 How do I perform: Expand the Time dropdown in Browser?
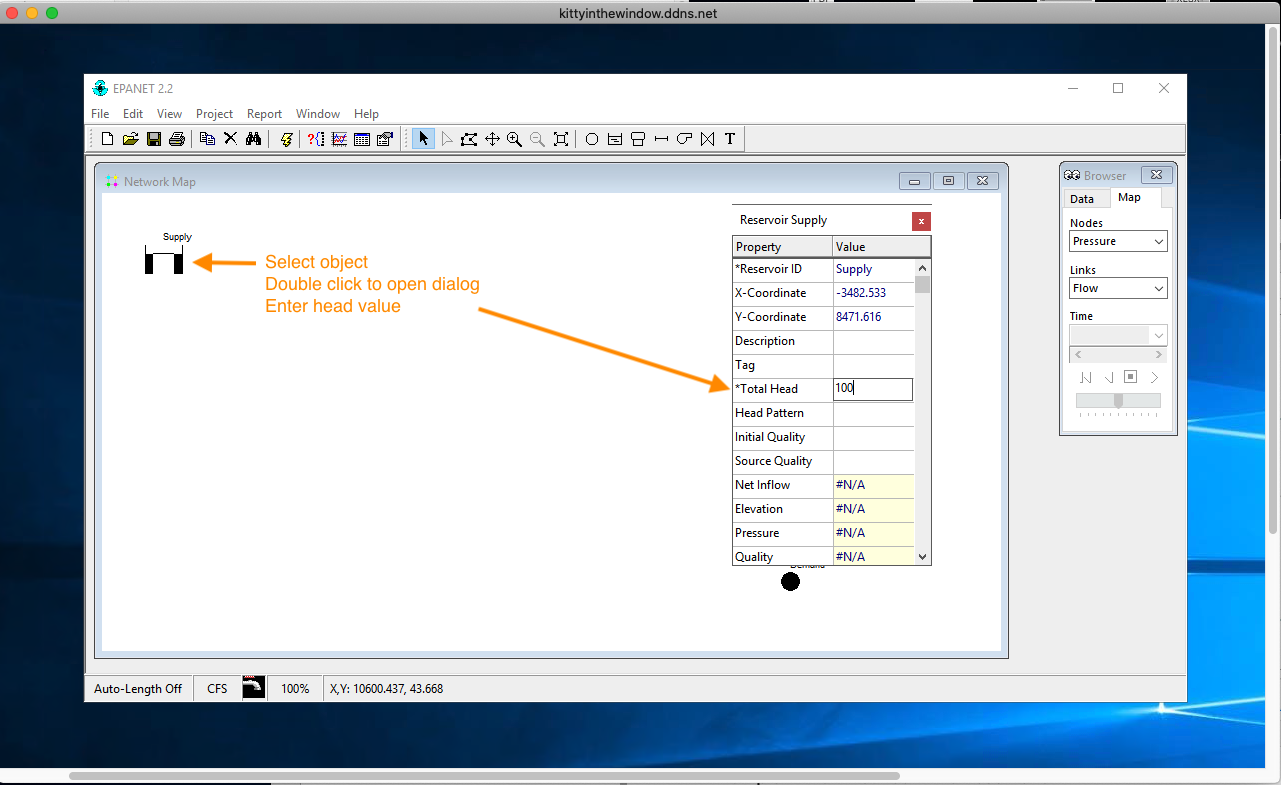[1158, 335]
